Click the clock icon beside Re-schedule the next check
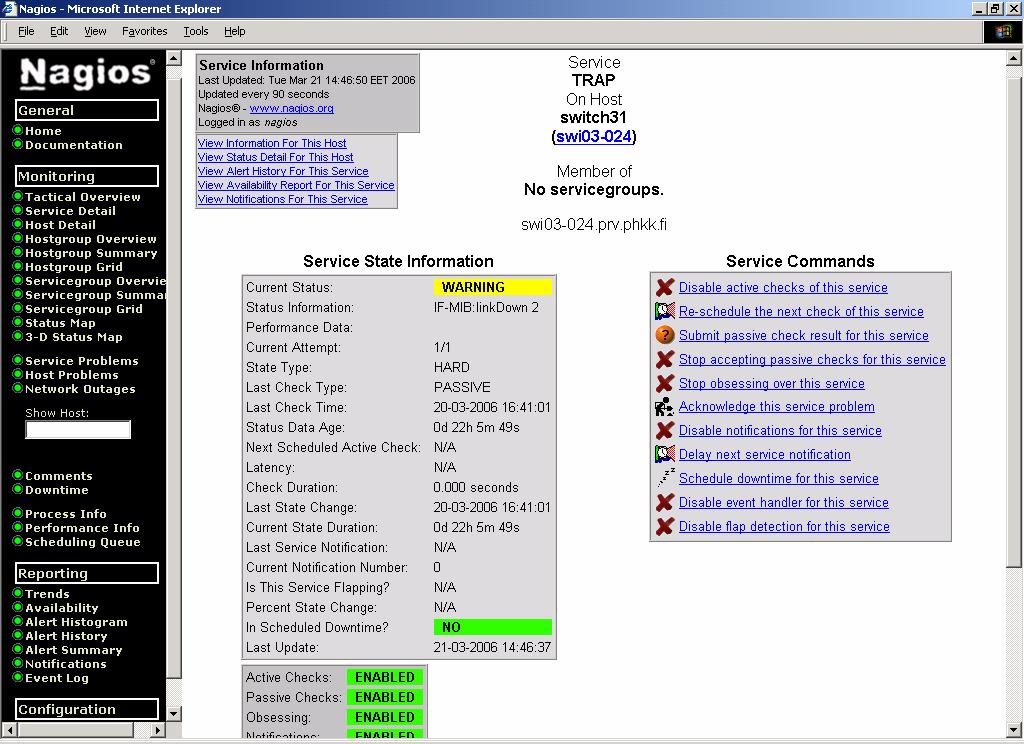 point(665,311)
